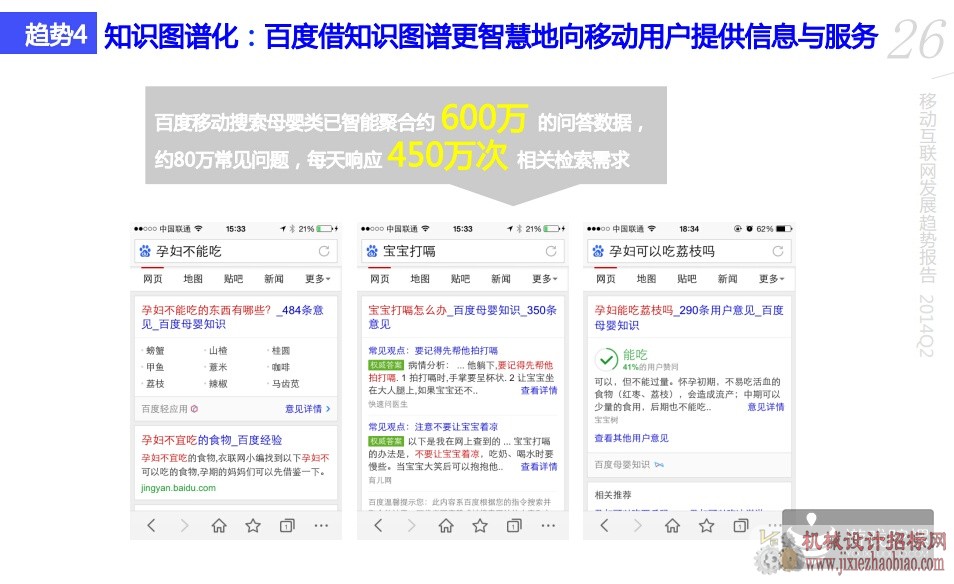Image resolution: width=954 pixels, height=584 pixels.
Task: Click 山楂 in the forbidden foods list
Action: tap(218, 351)
